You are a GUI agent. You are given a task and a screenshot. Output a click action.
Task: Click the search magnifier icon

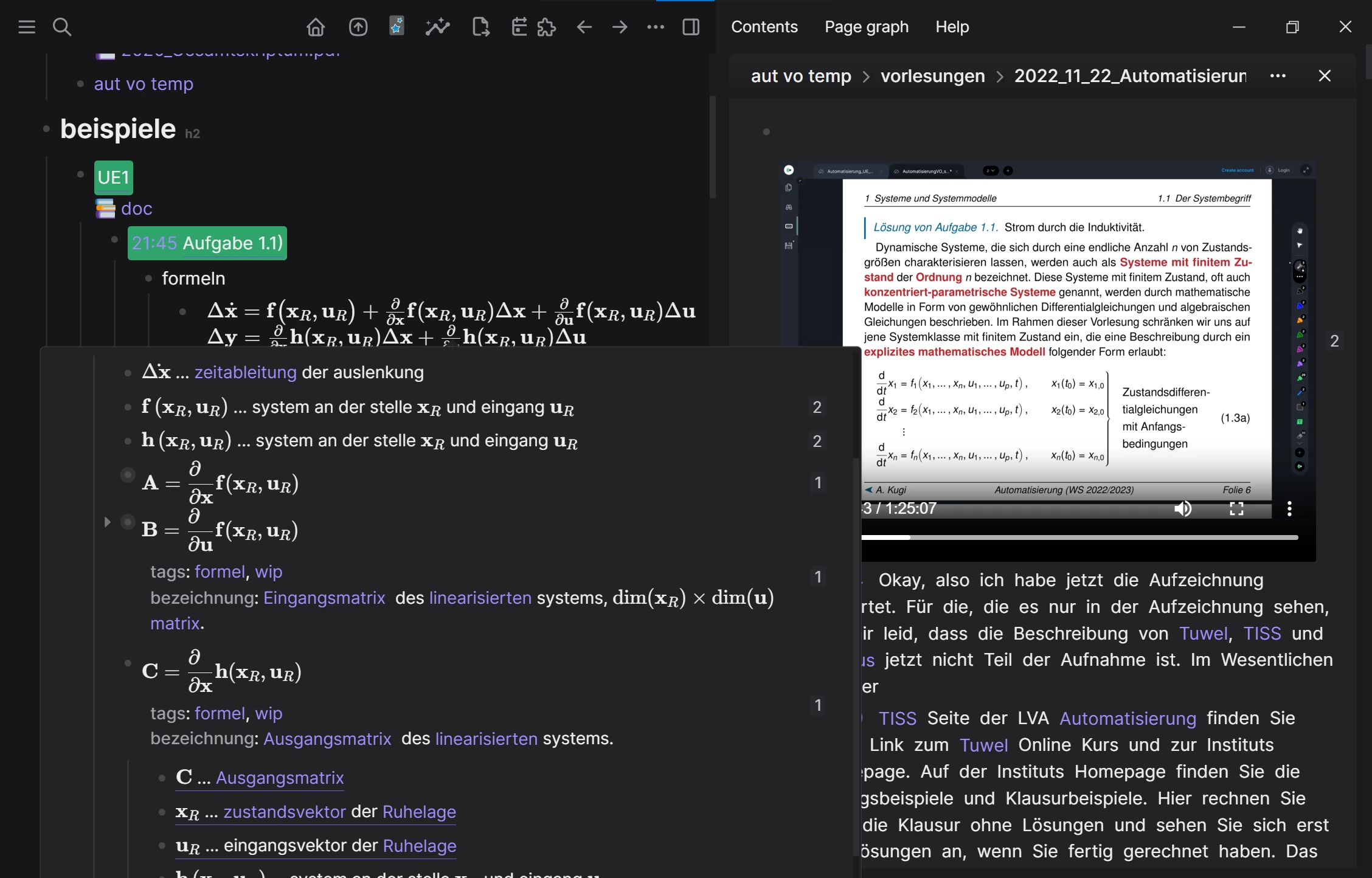[62, 27]
